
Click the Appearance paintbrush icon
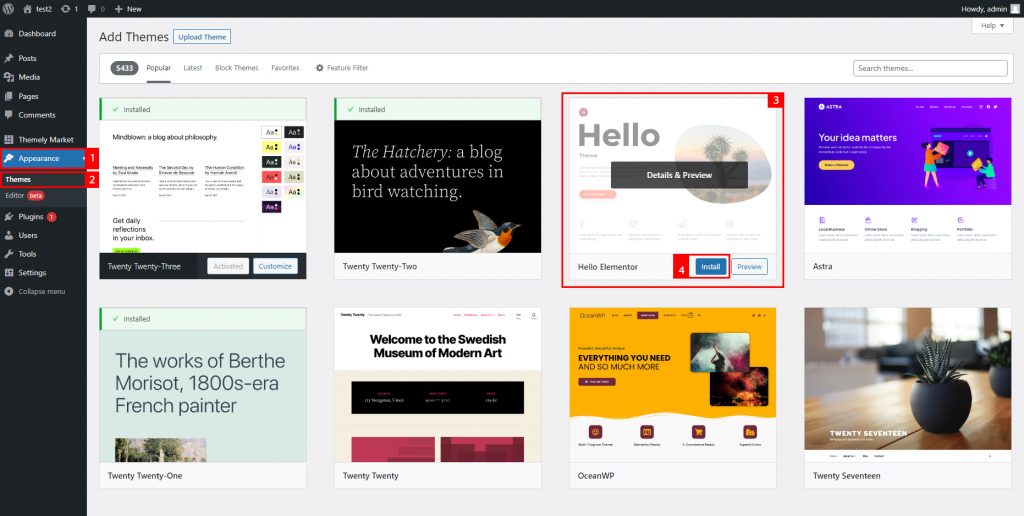point(9,158)
